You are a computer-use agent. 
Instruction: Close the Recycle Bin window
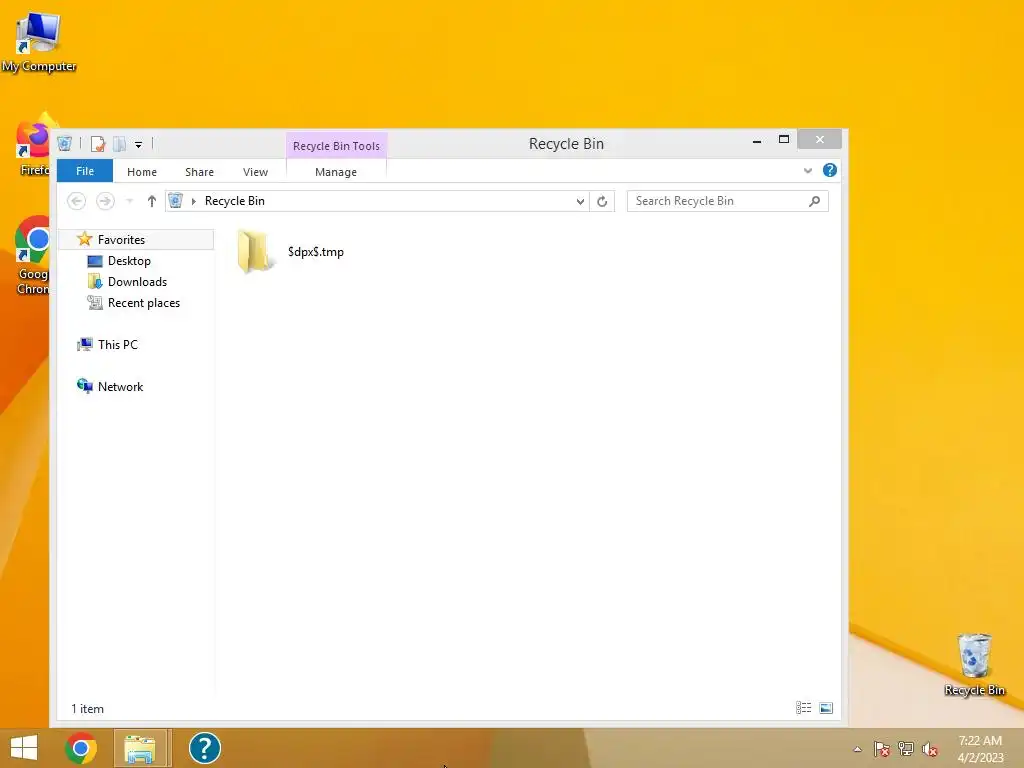(820, 139)
